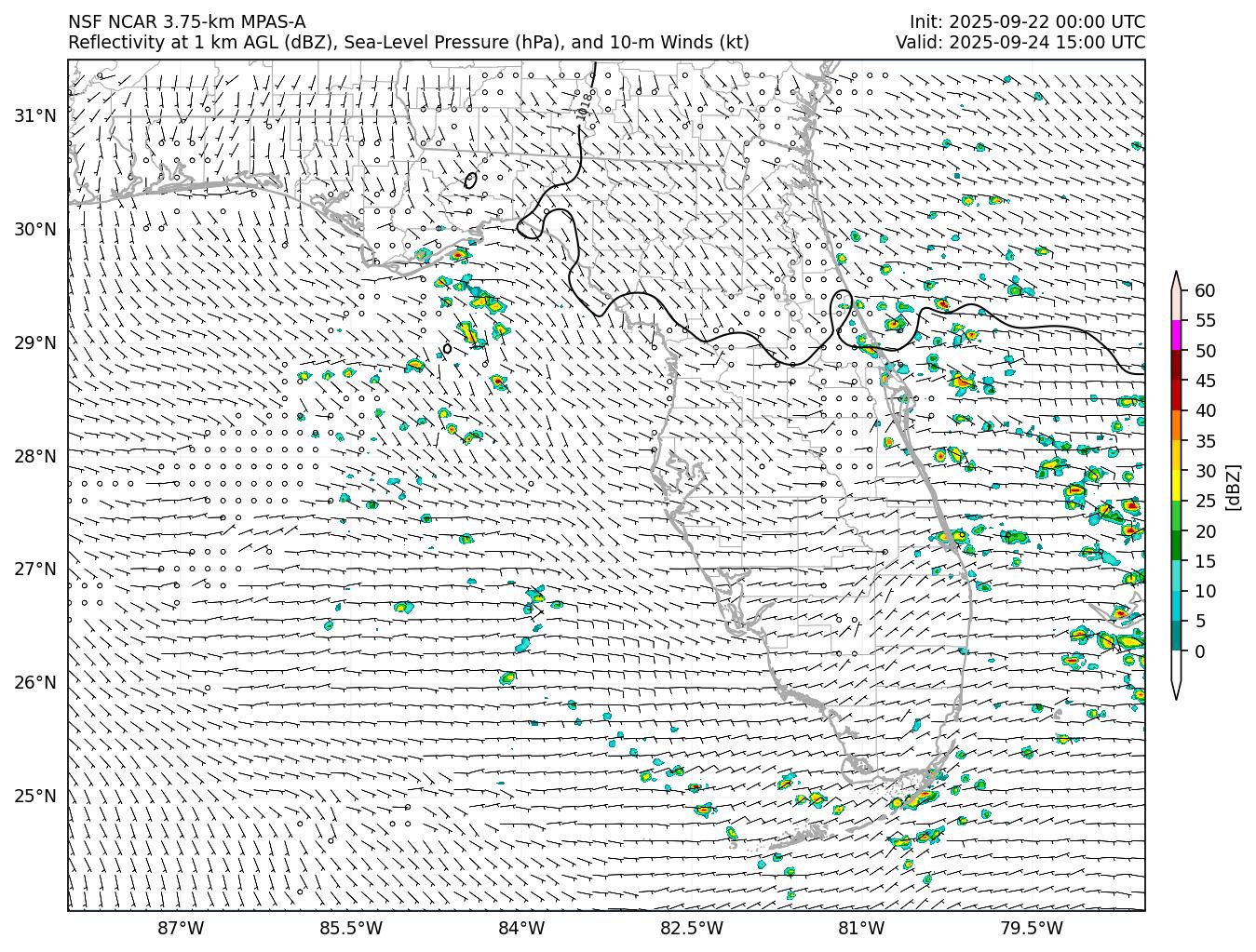Click the magenta 50–55 dBZ colorbar segment
1256x952 pixels.
tap(1176, 335)
